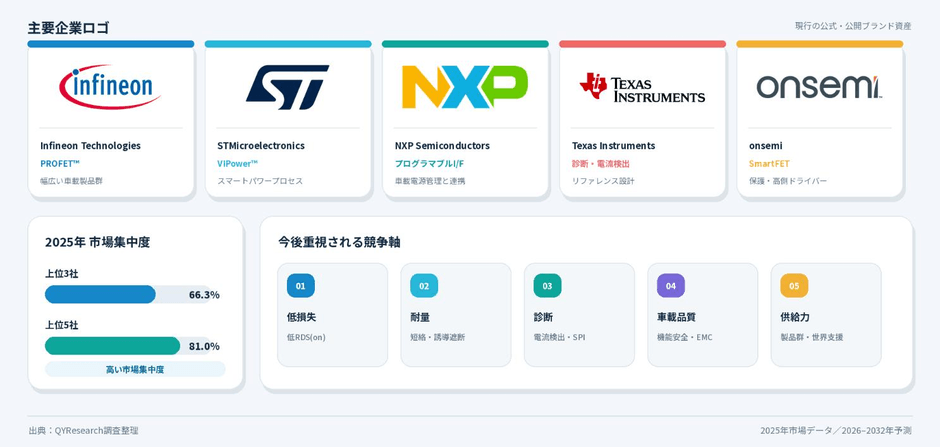Screen dimensions: 940x447
Task: Select the 03 number badge
Action: (547, 286)
